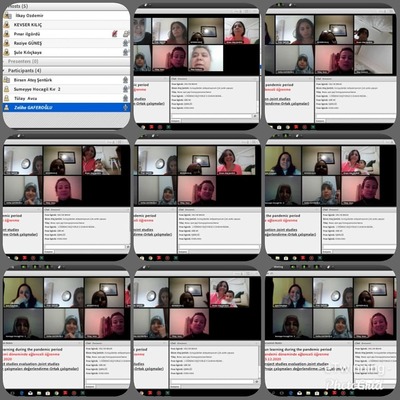The width and height of the screenshot is (400, 400).
Task: Click the microphone icon on Birsen Ateş Şentürk's row
Action: click(x=125, y=80)
